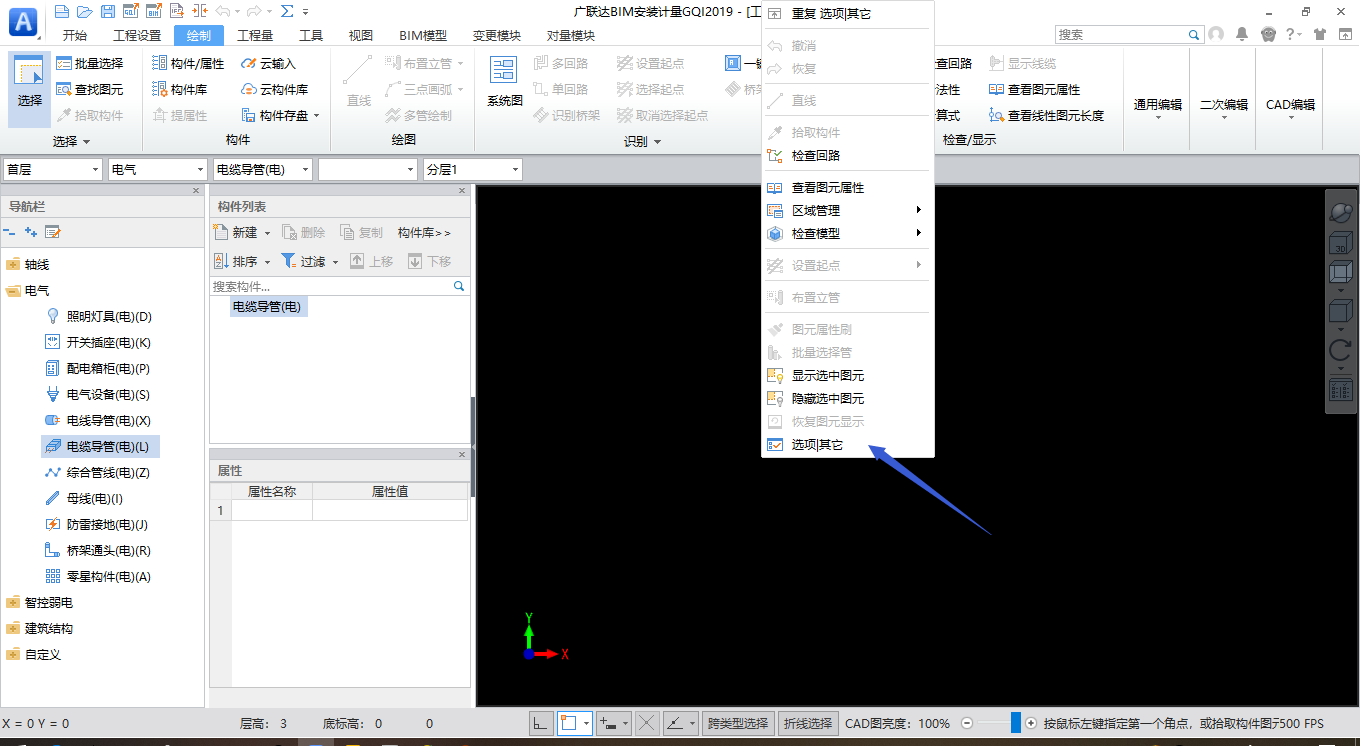Screen dimensions: 1360x746
Task: Click the edit note icon in 导航栏
Action: [53, 232]
